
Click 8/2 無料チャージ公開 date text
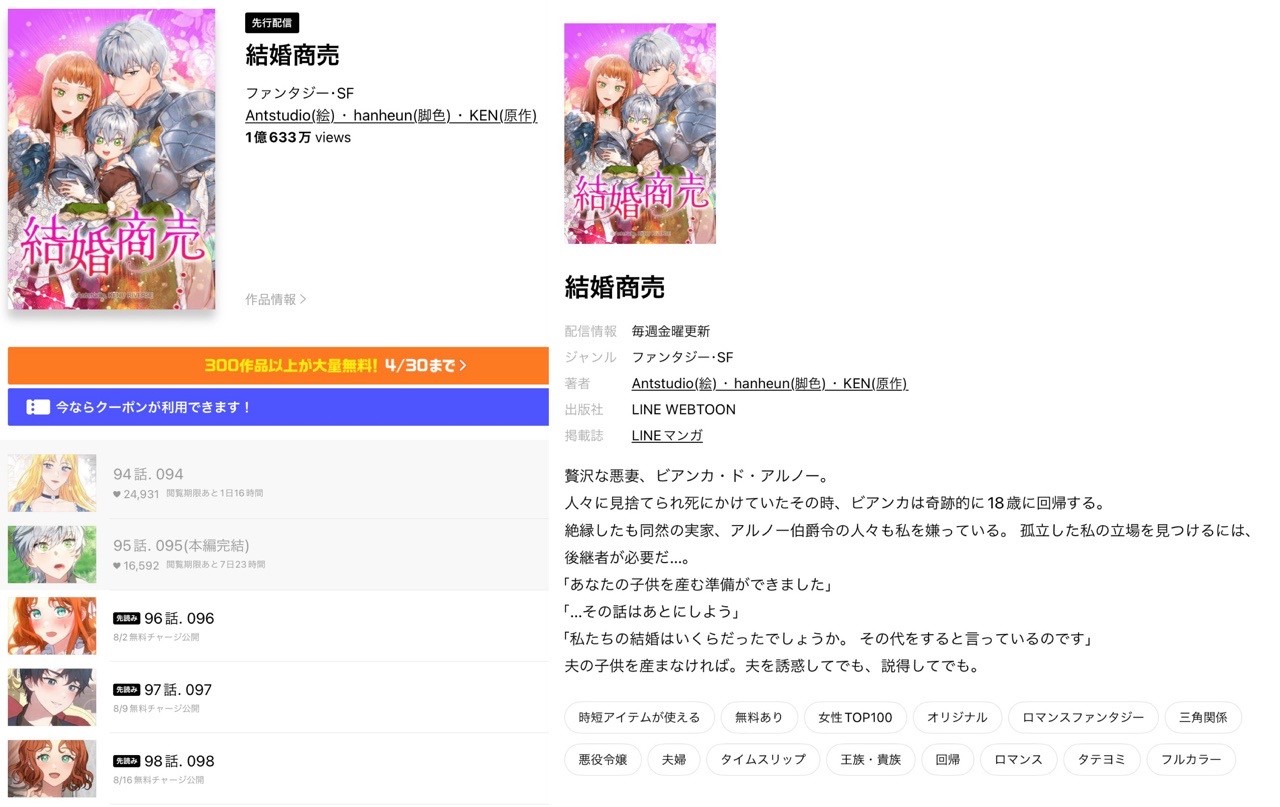point(156,637)
